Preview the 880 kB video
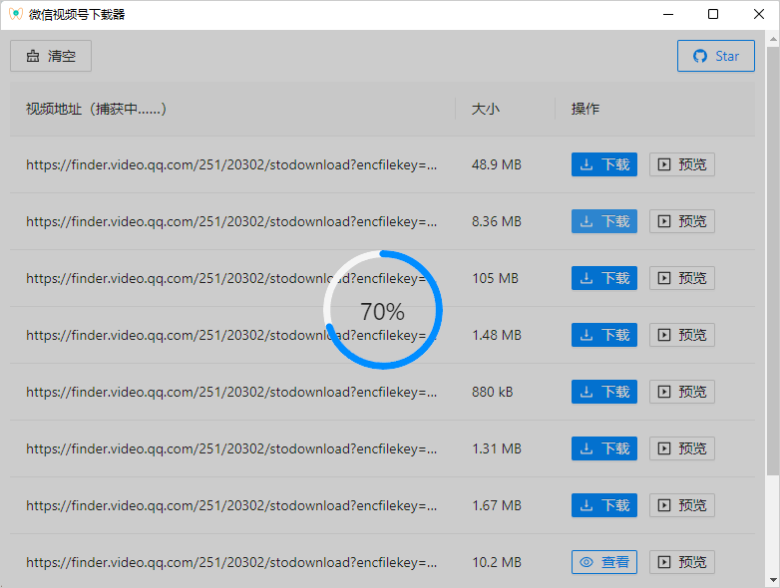 [682, 392]
